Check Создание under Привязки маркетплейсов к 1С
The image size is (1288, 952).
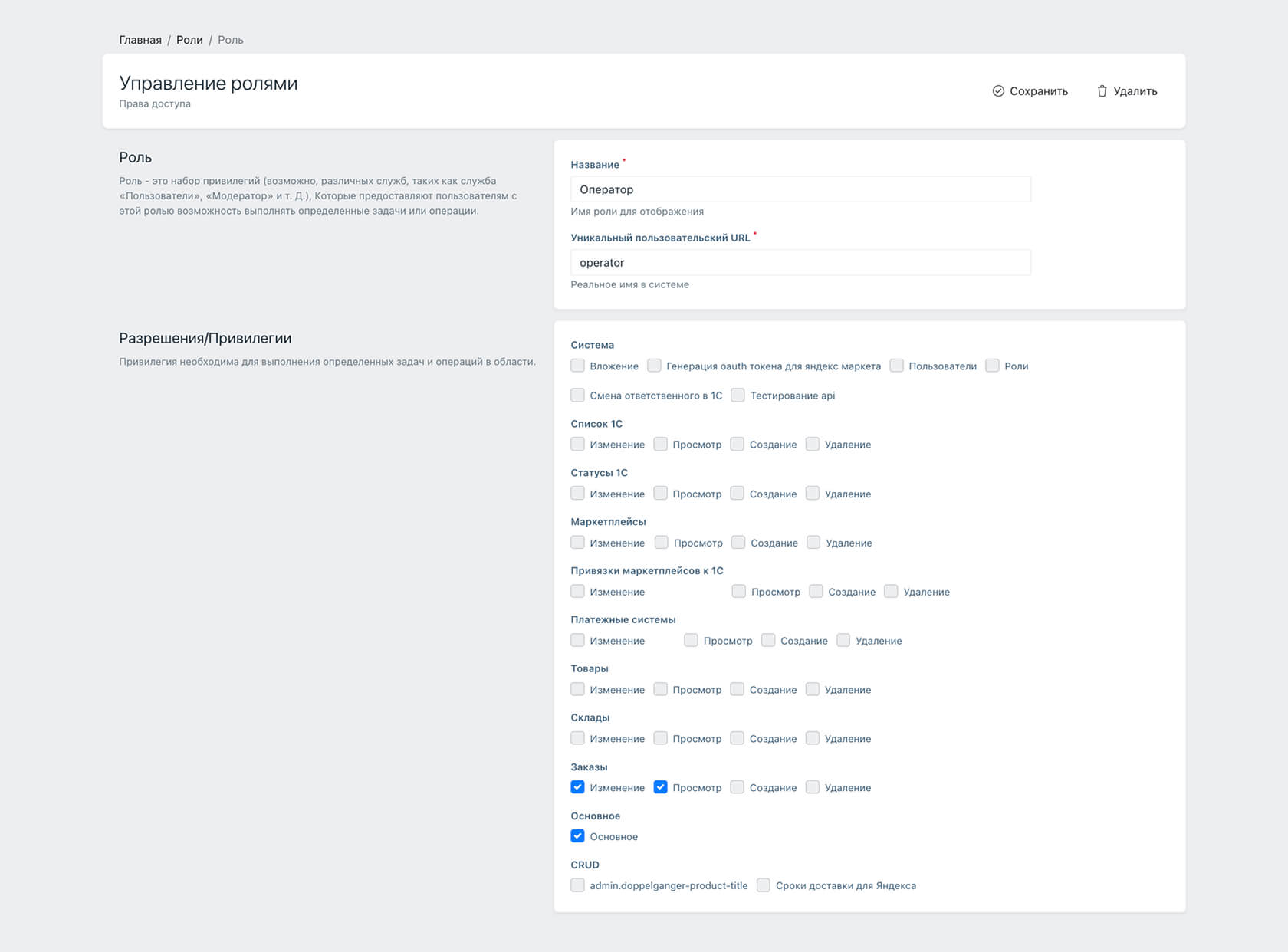coord(816,591)
